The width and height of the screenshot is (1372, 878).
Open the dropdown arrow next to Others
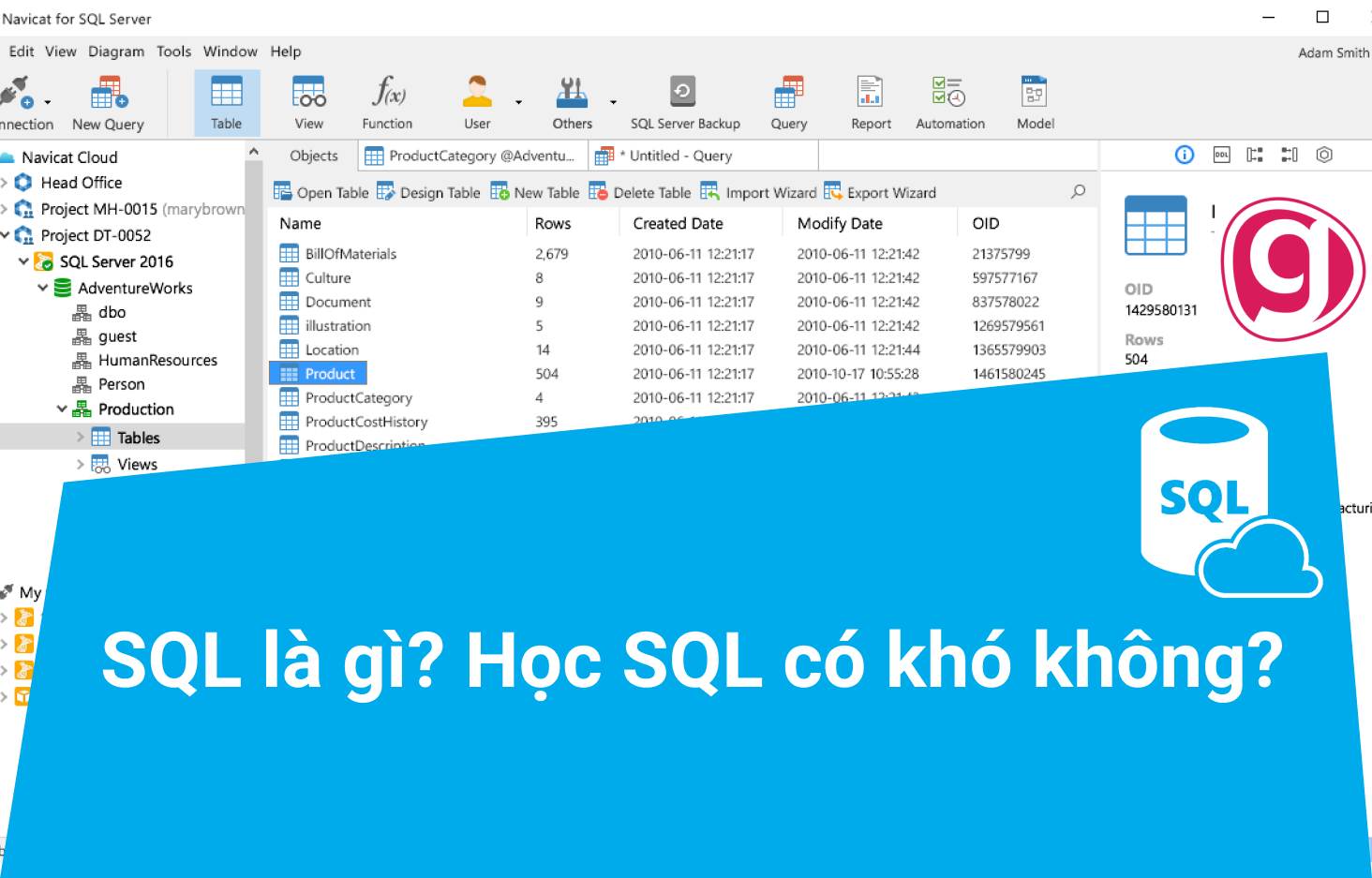[x=613, y=103]
